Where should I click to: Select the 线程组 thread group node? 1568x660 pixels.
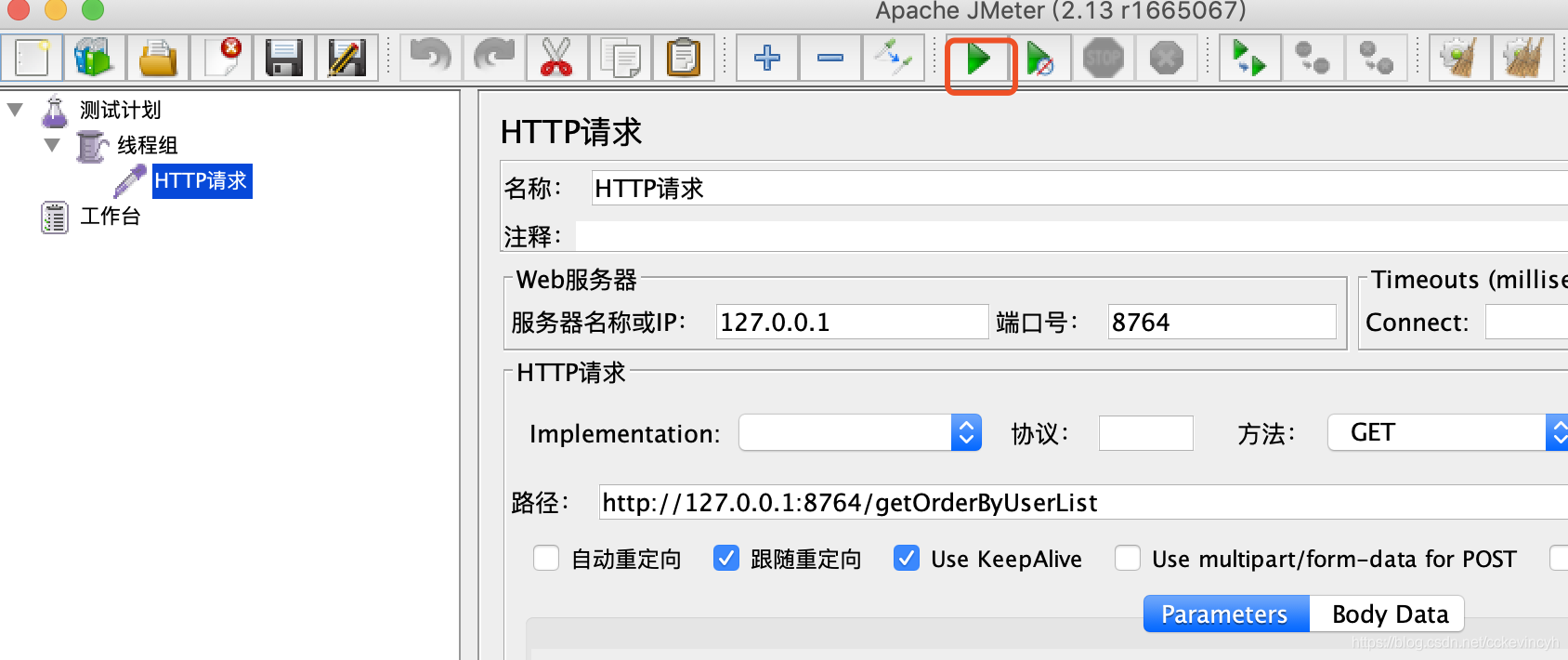(147, 145)
